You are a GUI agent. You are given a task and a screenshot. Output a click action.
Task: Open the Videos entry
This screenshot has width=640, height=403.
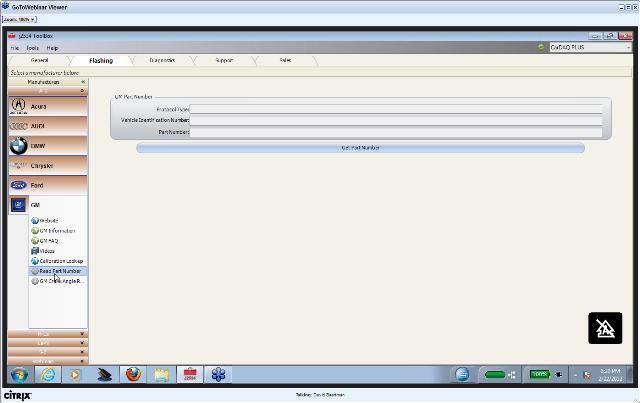click(47, 251)
